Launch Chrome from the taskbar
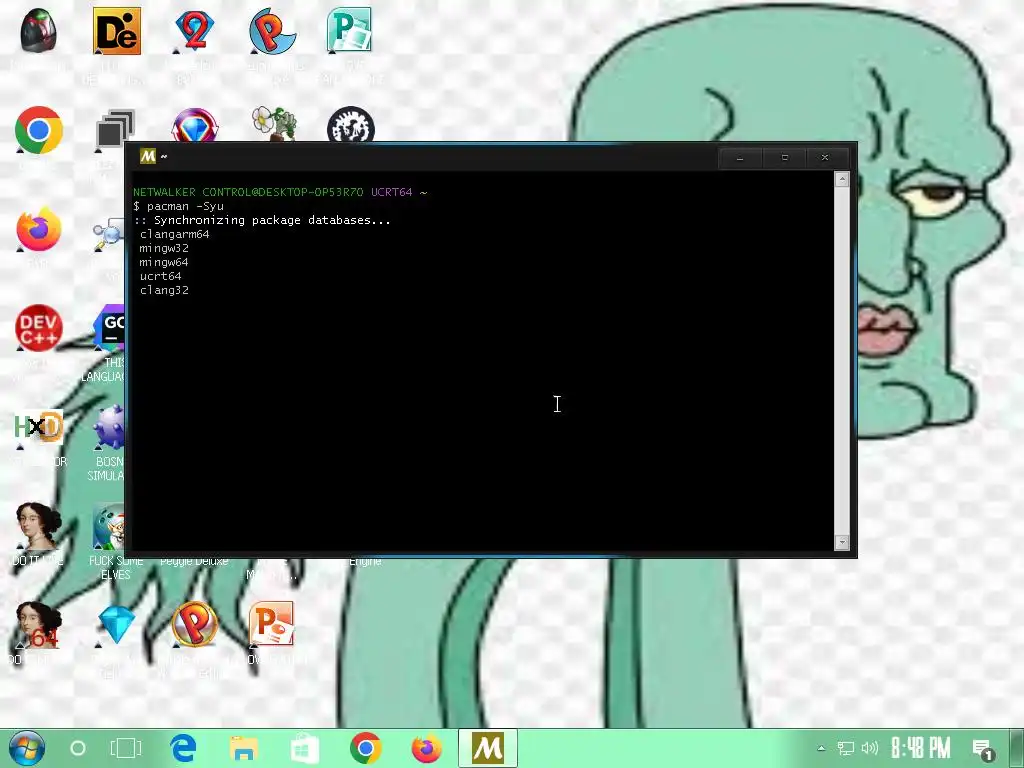This screenshot has width=1024, height=768. pyautogui.click(x=365, y=748)
